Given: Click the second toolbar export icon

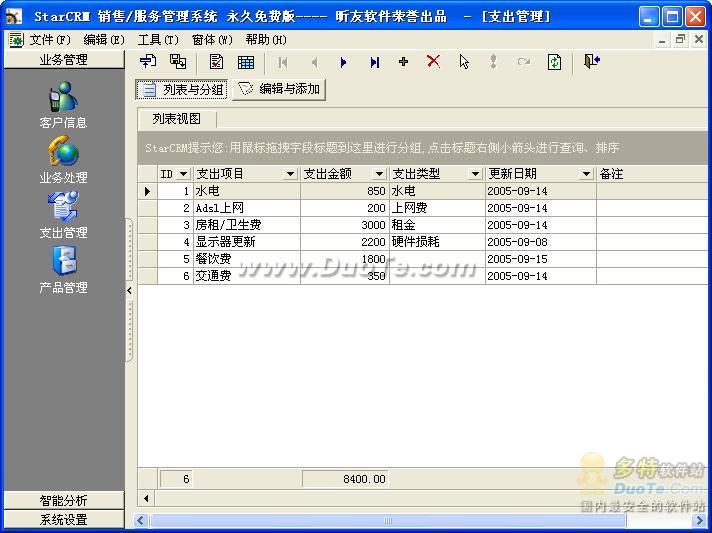Looking at the screenshot, I should (178, 61).
